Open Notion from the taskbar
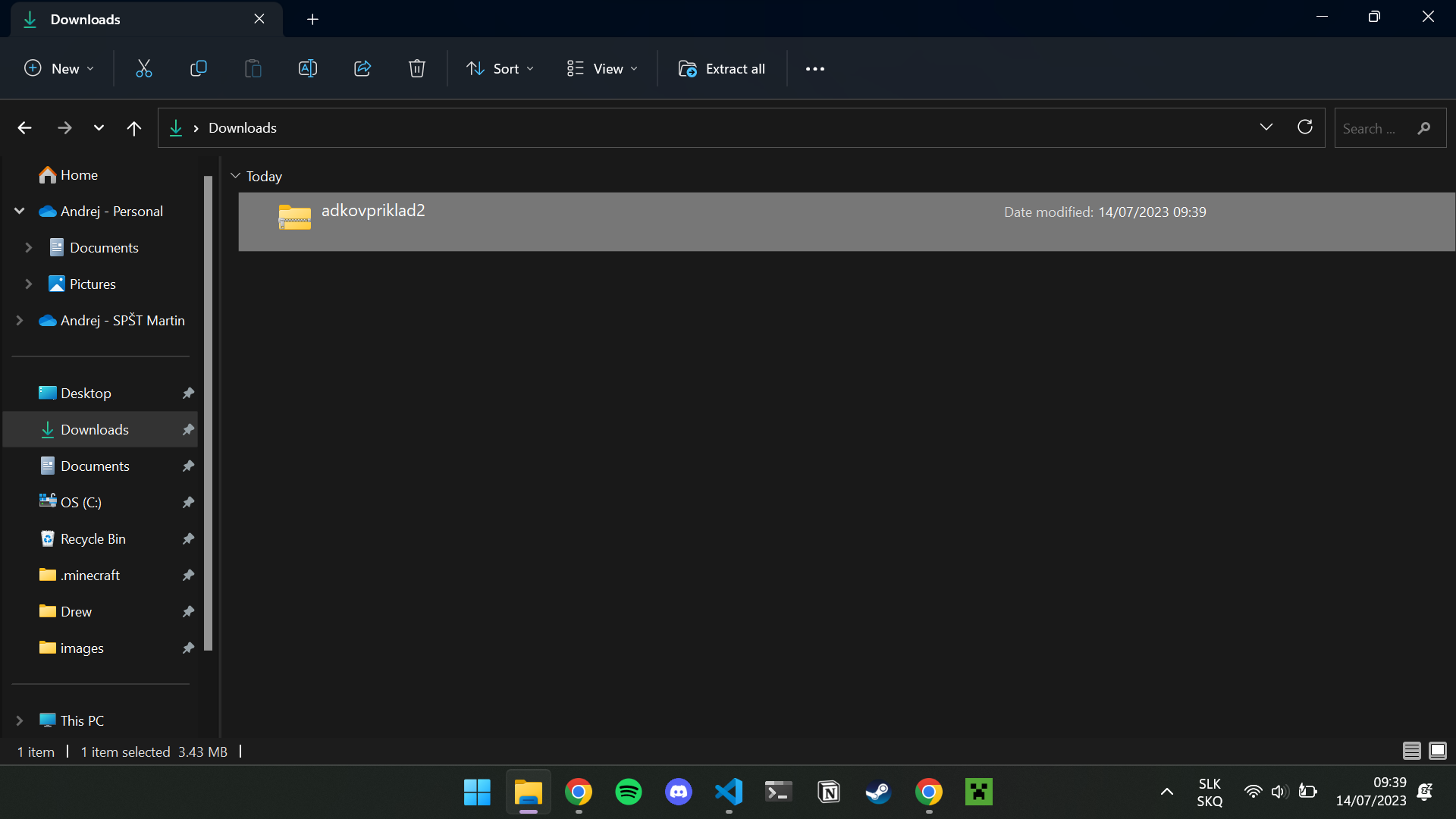 pos(829,792)
